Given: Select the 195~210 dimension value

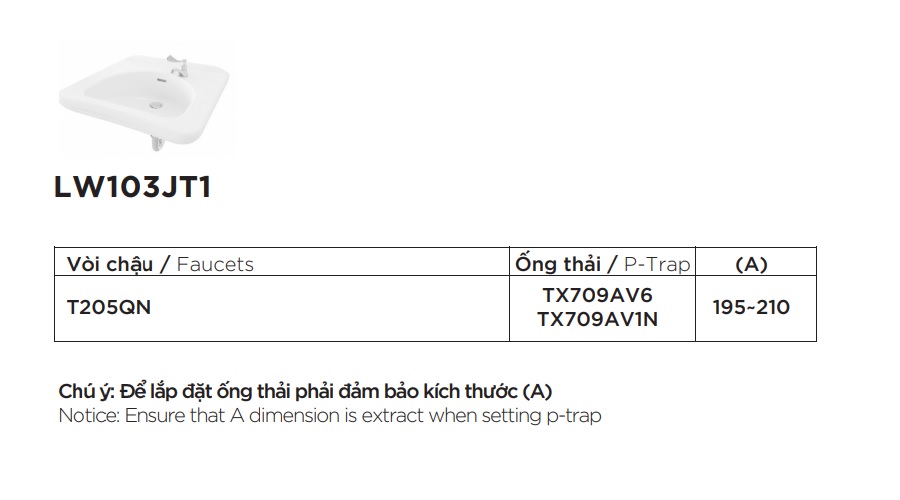Looking at the screenshot, I should [x=751, y=308].
